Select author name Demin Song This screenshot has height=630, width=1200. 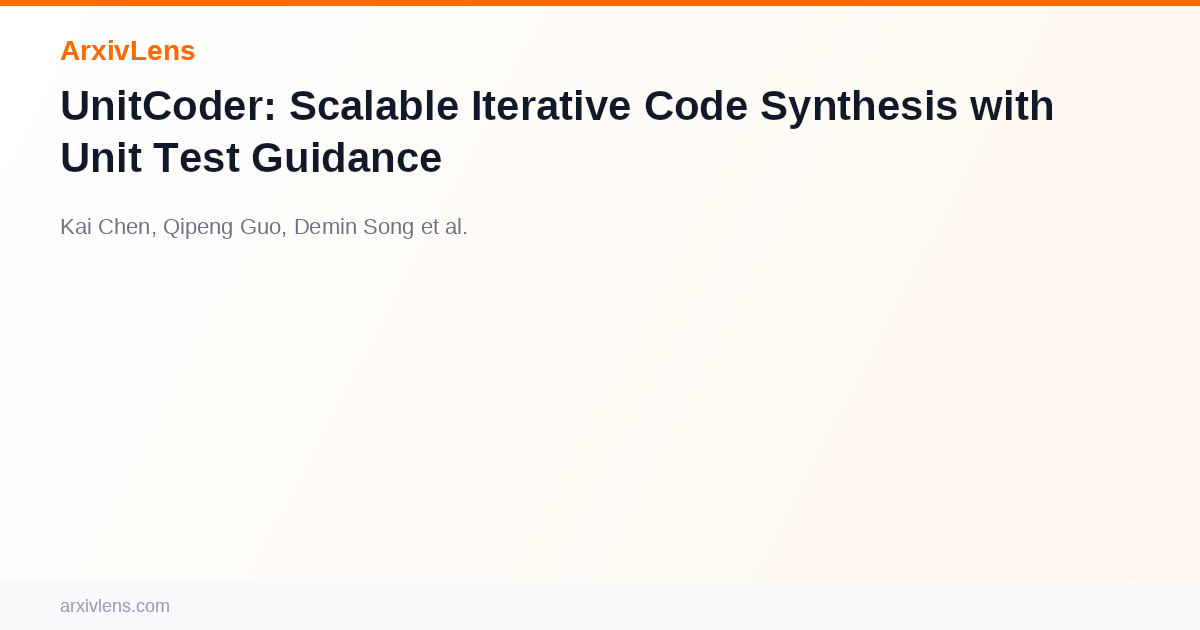354,227
